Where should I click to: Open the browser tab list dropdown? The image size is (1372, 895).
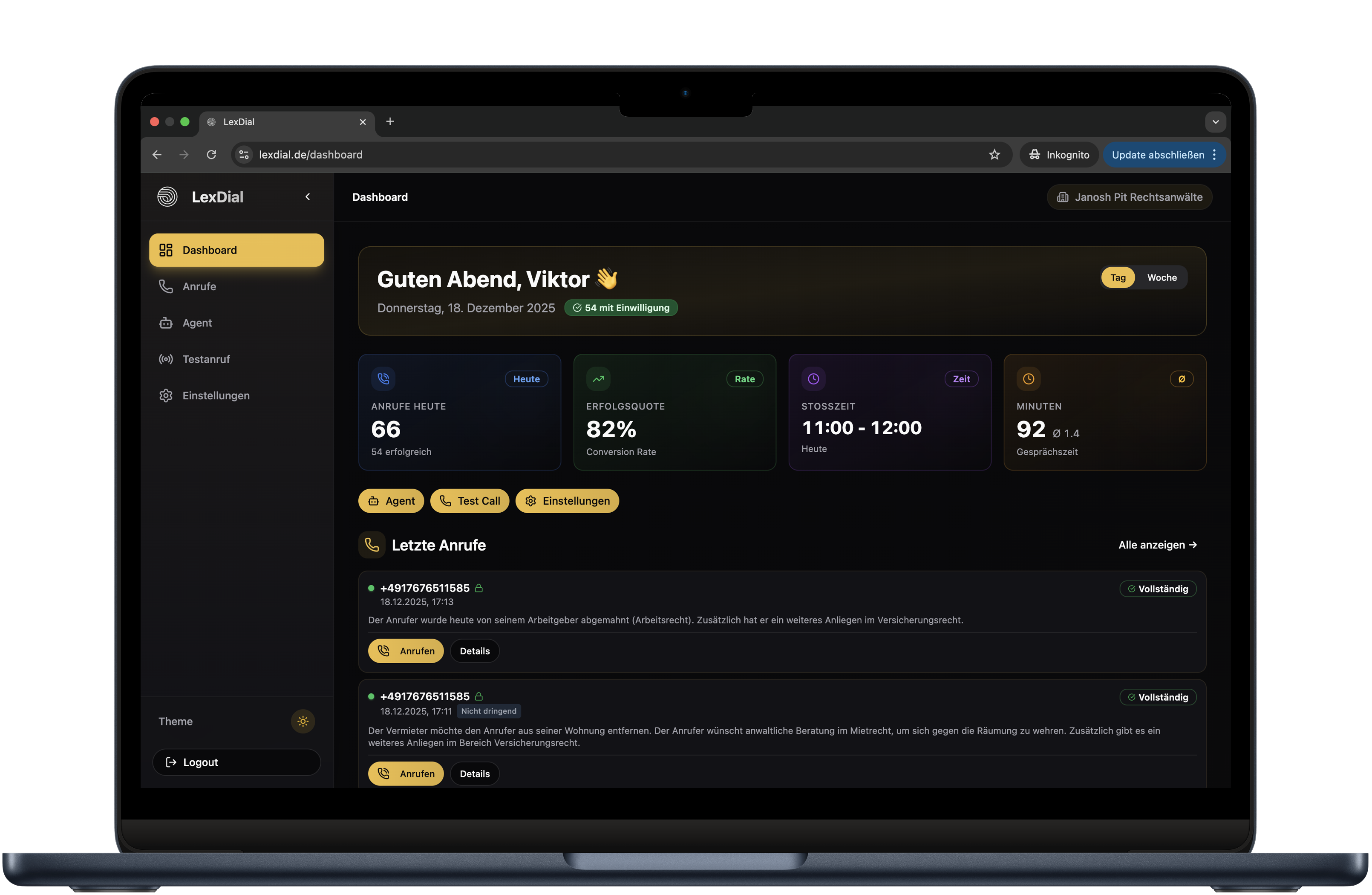1215,122
